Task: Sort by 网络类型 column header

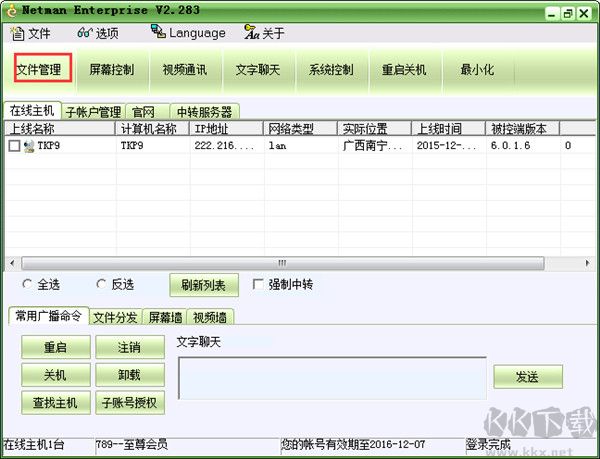Action: 300,129
